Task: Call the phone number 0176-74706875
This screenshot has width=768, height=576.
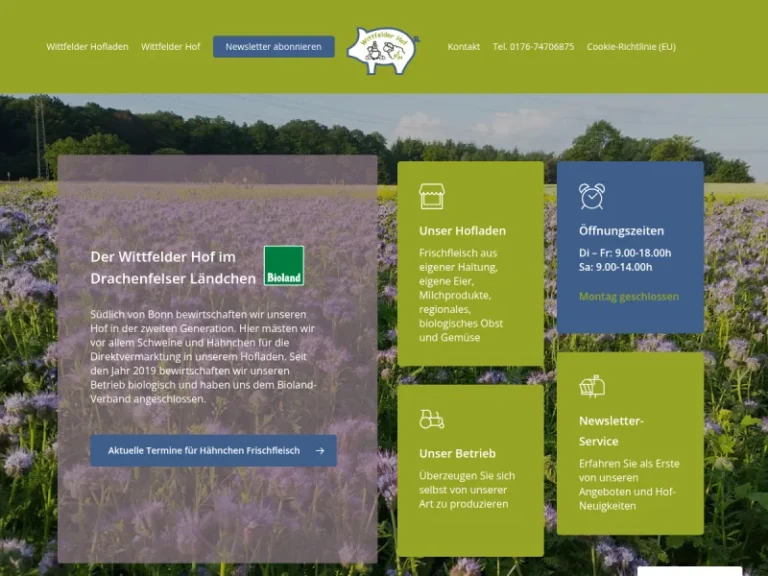Action: coord(533,47)
